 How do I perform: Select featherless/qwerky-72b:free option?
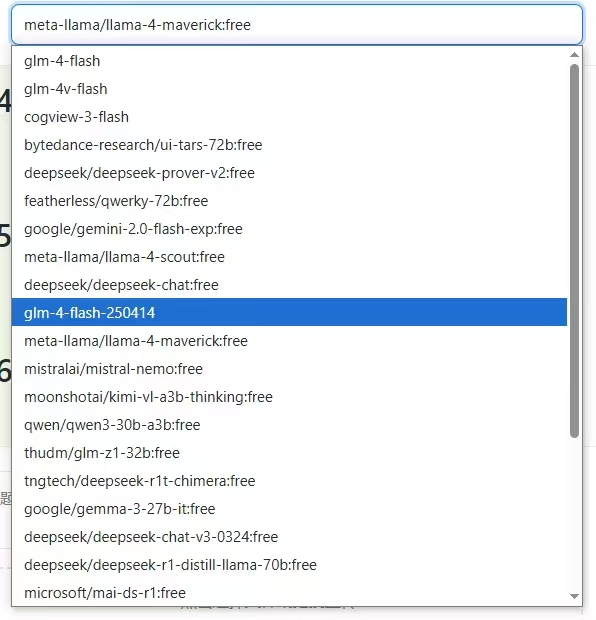click(x=289, y=201)
